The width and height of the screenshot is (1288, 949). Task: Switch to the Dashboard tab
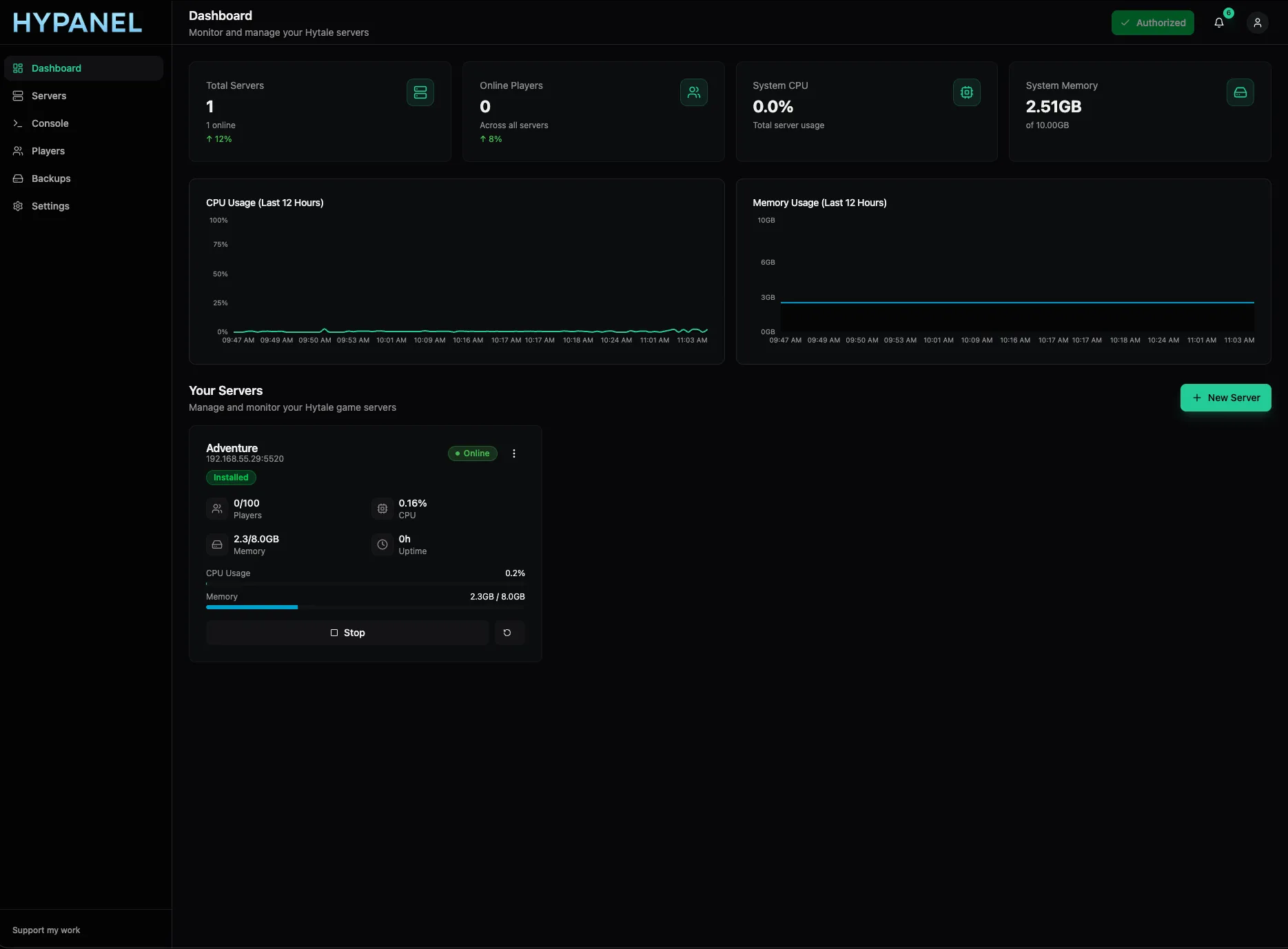click(57, 68)
